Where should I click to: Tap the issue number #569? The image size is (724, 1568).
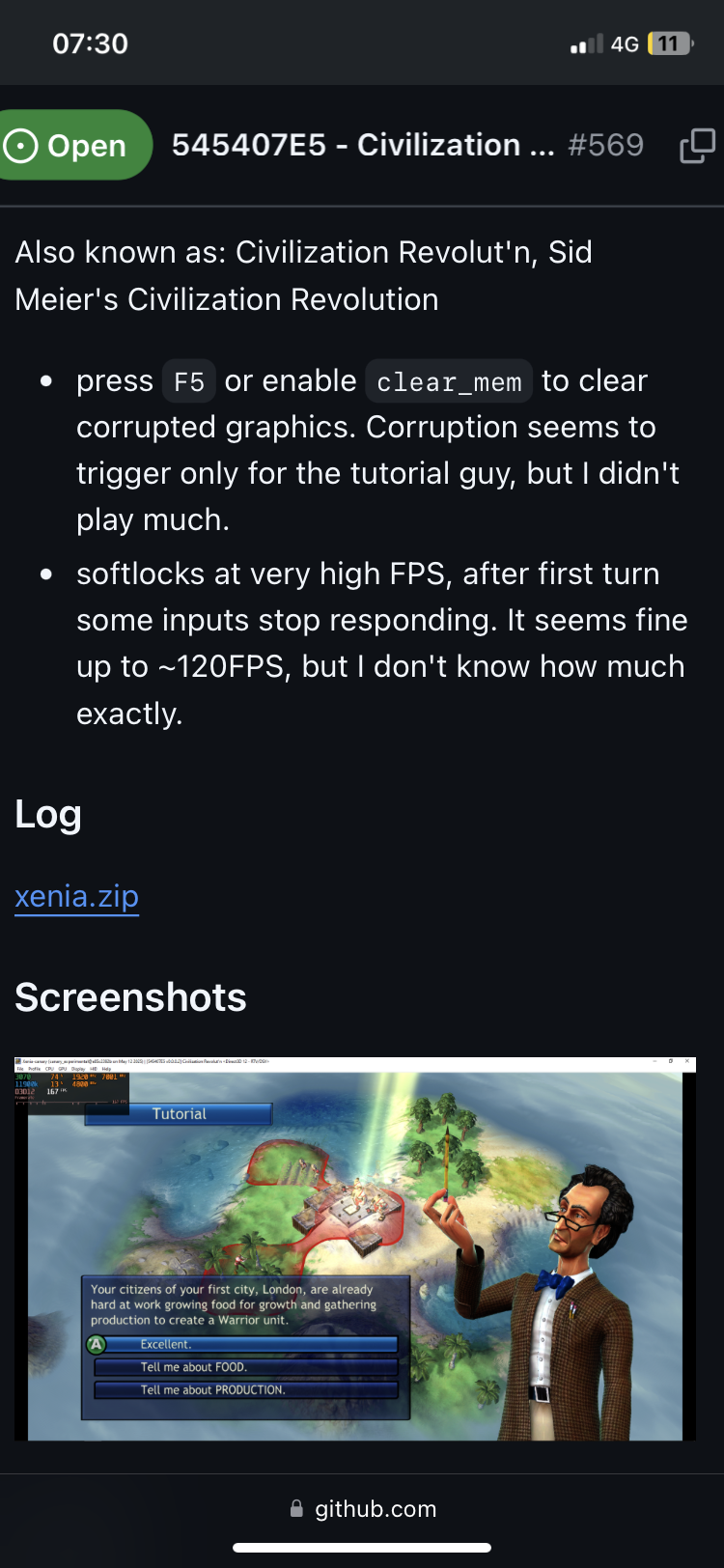(605, 145)
